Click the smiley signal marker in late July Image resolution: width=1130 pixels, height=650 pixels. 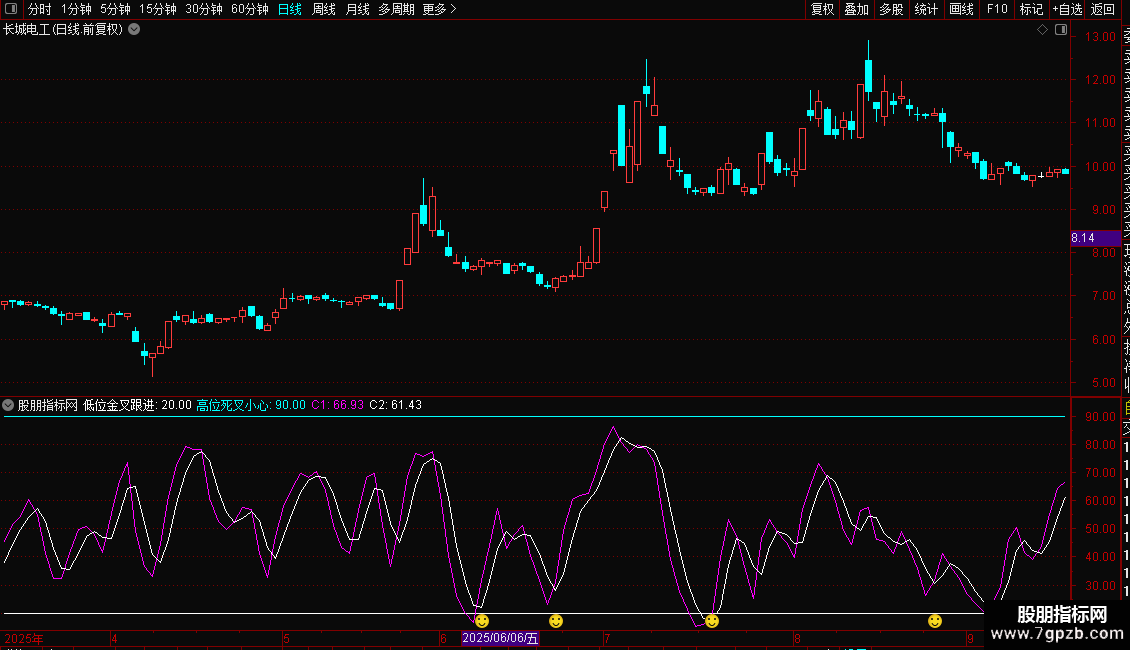(x=712, y=621)
